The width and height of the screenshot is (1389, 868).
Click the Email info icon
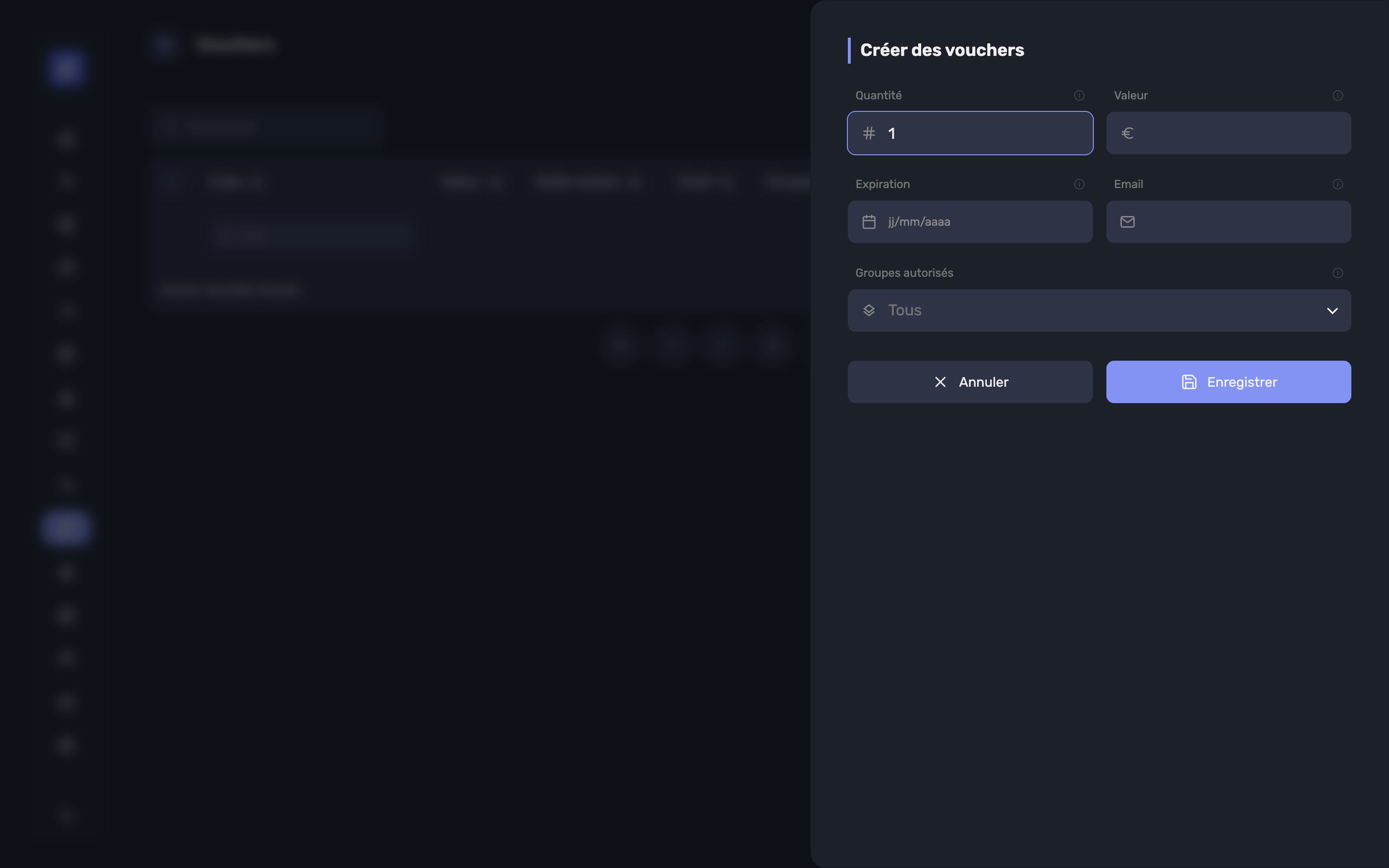tap(1337, 184)
